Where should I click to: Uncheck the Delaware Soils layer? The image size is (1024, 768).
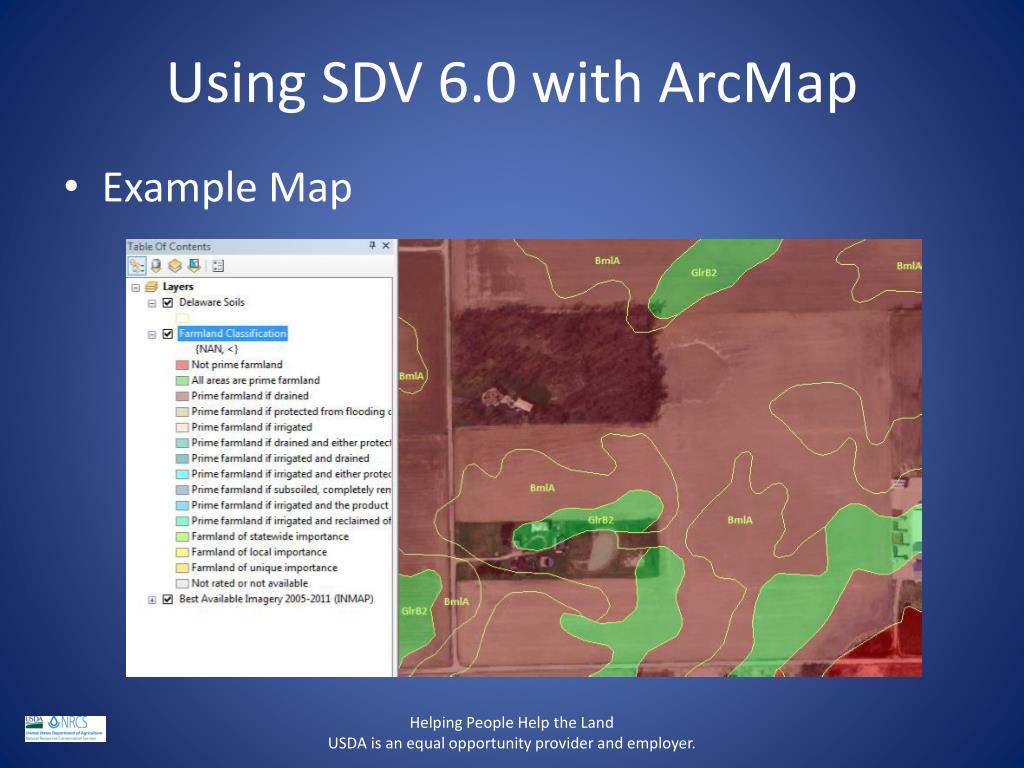(x=168, y=302)
